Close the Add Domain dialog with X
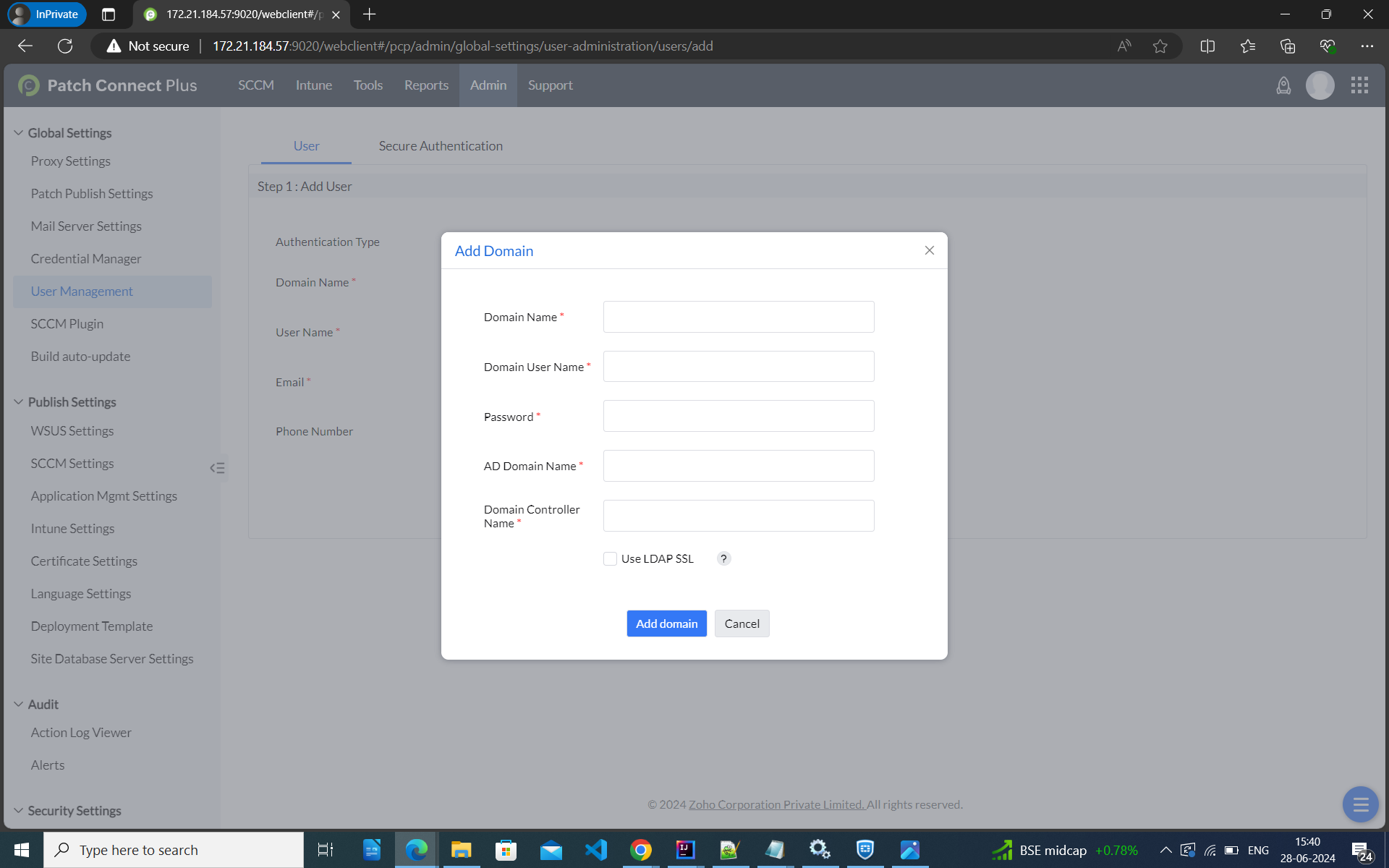This screenshot has width=1389, height=868. click(930, 250)
